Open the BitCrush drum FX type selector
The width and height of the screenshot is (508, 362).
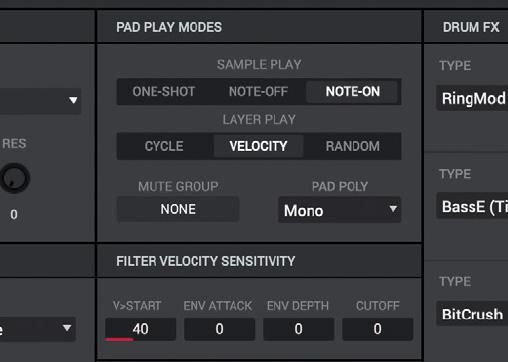click(472, 314)
